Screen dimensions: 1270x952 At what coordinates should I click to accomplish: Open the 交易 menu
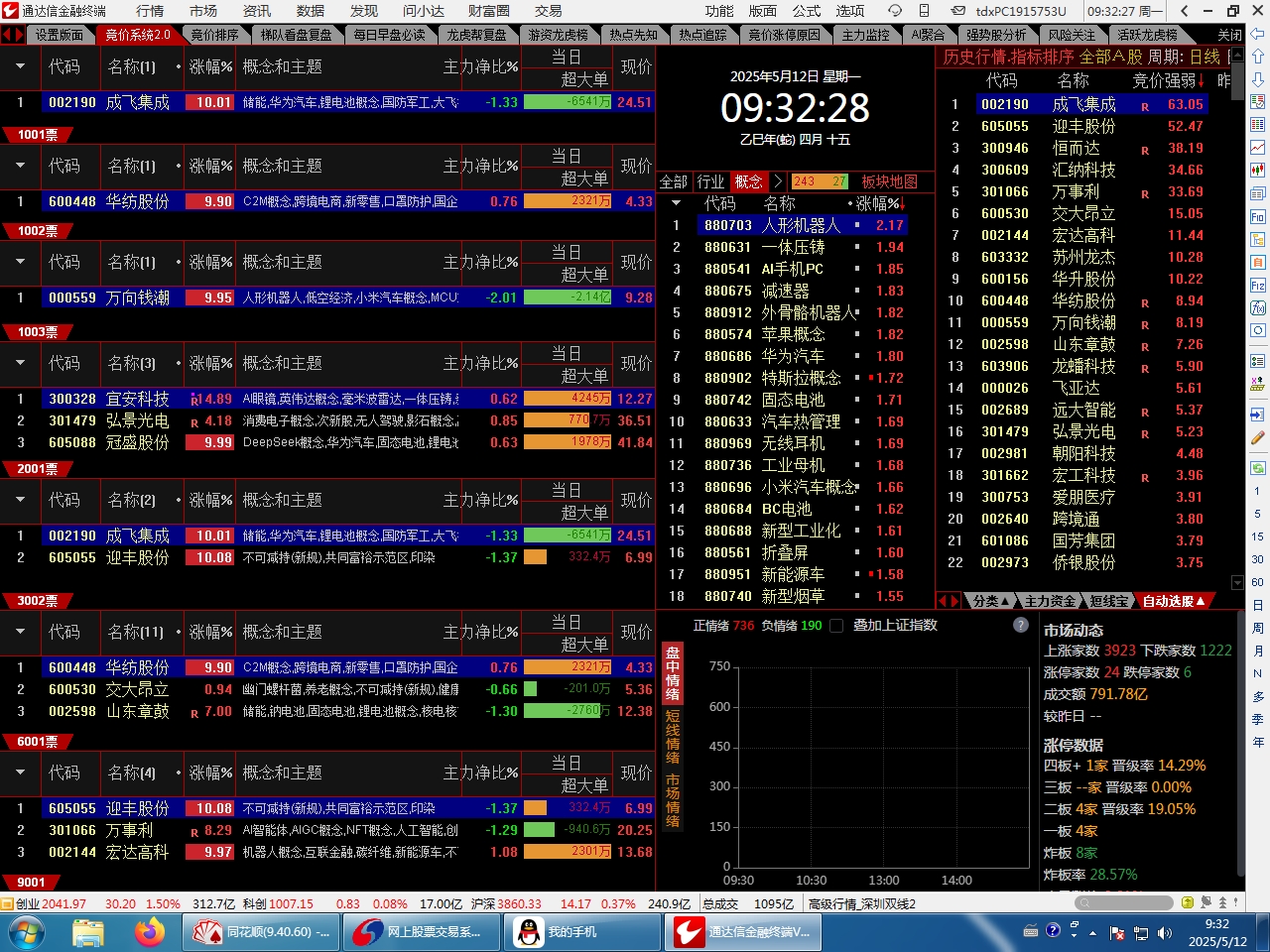coord(548,11)
